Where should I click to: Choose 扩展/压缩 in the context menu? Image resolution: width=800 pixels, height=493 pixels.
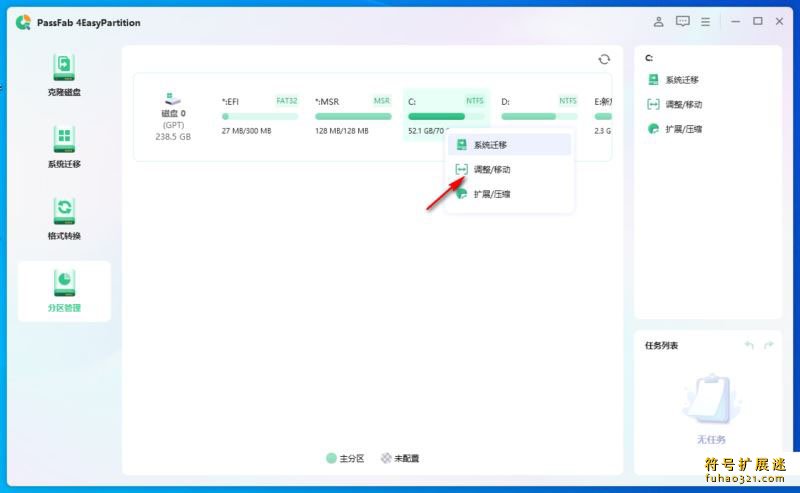(x=509, y=194)
